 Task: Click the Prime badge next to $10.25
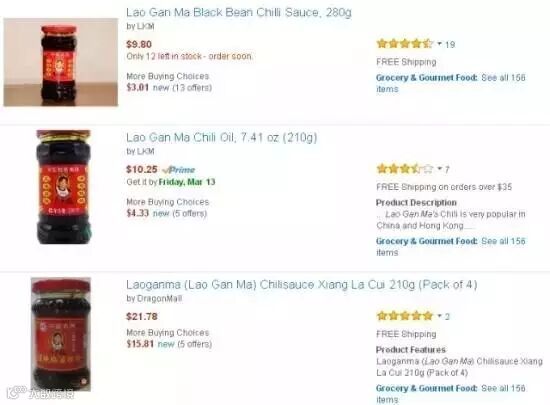pos(179,170)
